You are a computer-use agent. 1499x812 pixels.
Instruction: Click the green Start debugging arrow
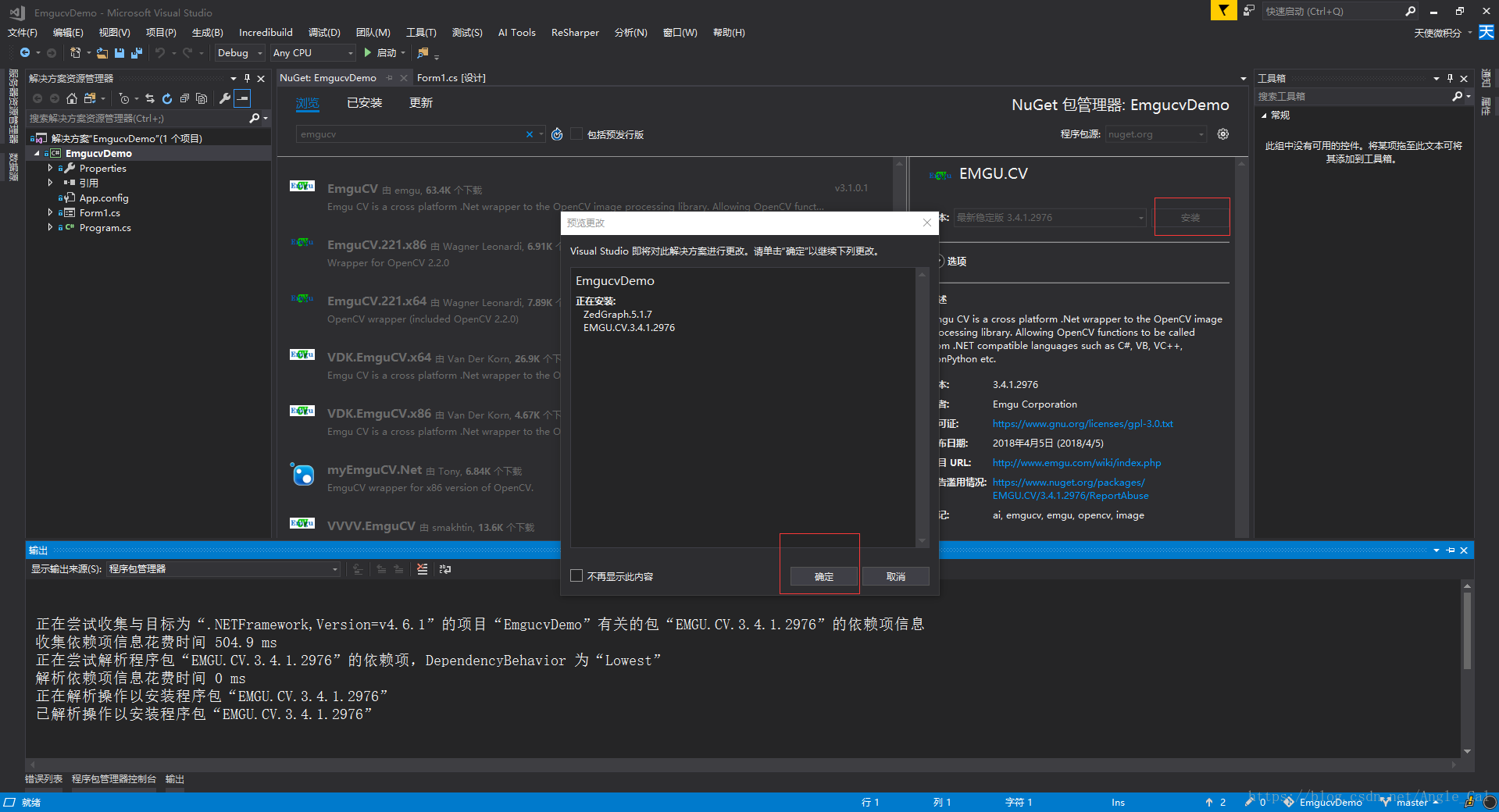click(368, 52)
